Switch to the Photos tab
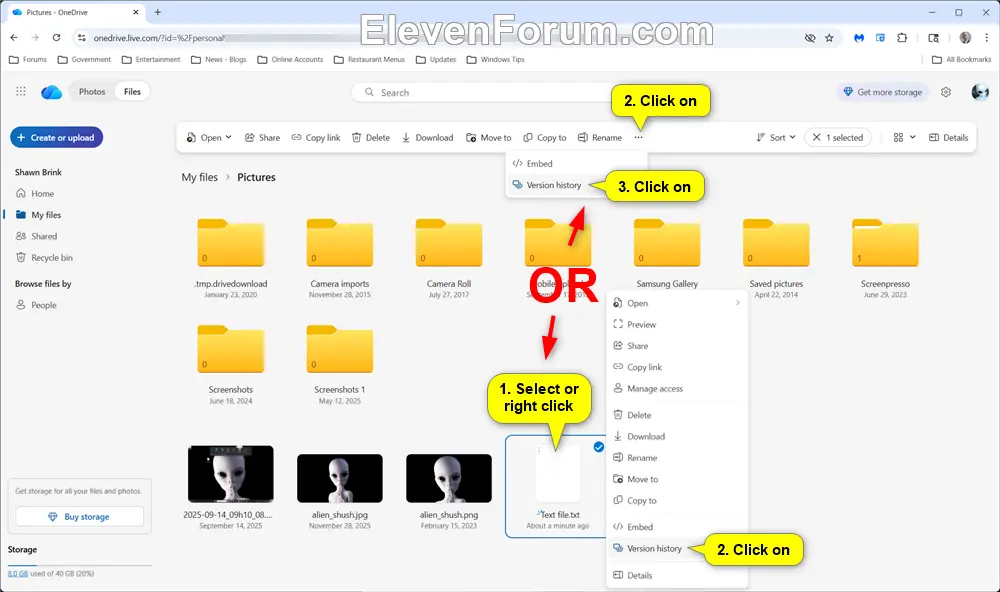 [x=92, y=92]
